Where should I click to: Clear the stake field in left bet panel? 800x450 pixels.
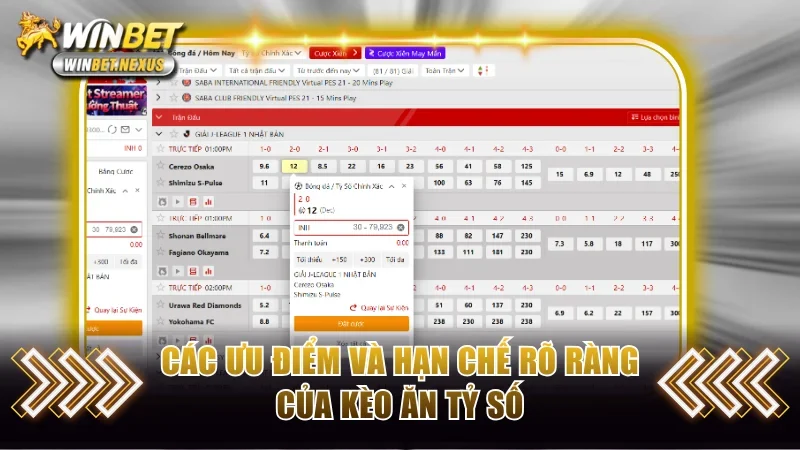point(134,230)
